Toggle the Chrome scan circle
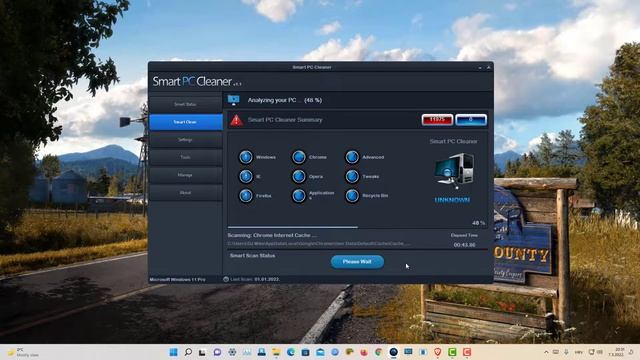Image resolution: width=640 pixels, height=360 pixels. (299, 157)
